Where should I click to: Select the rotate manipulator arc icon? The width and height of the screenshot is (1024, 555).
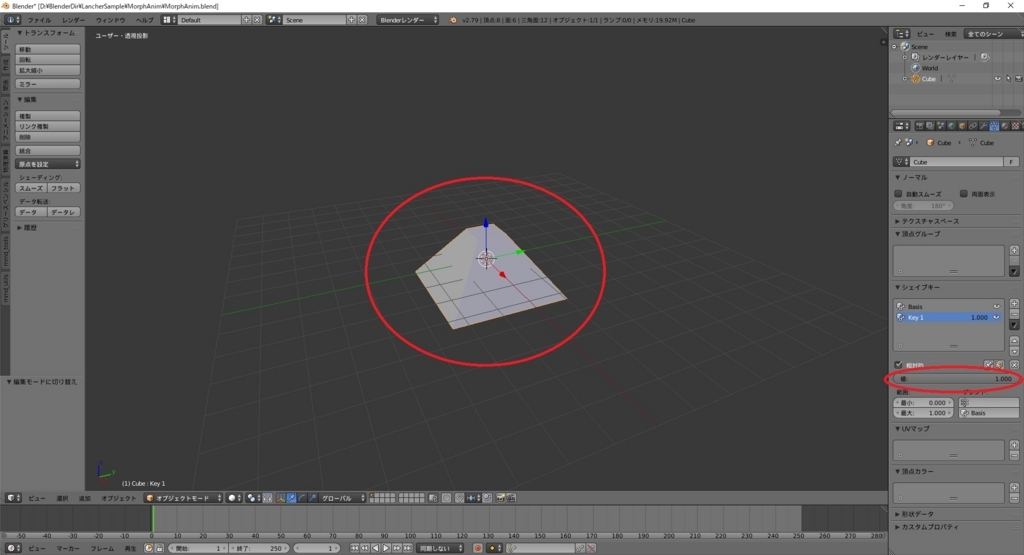click(x=302, y=498)
